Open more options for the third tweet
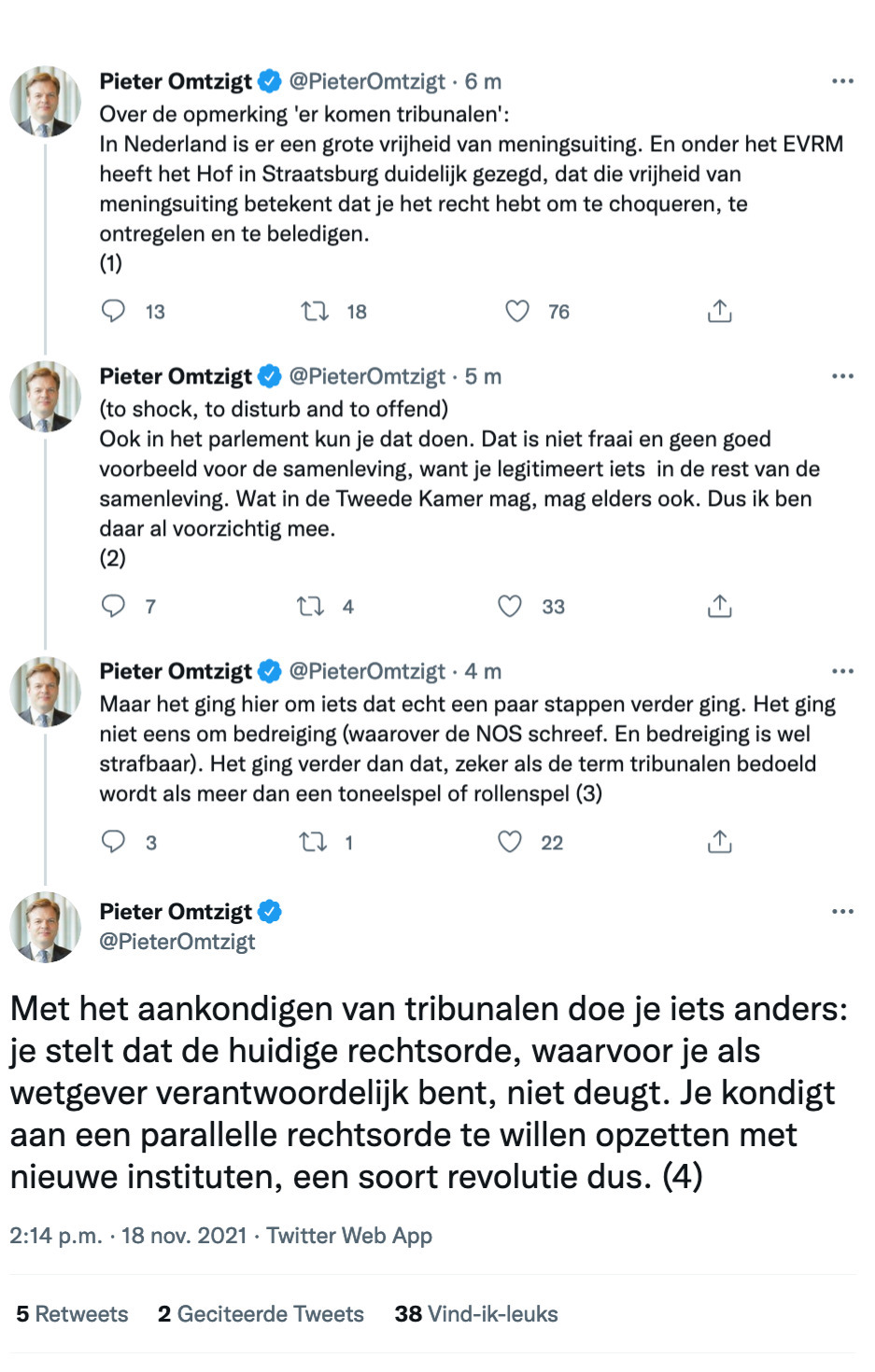Viewport: 875px width, 1372px height. 843,669
